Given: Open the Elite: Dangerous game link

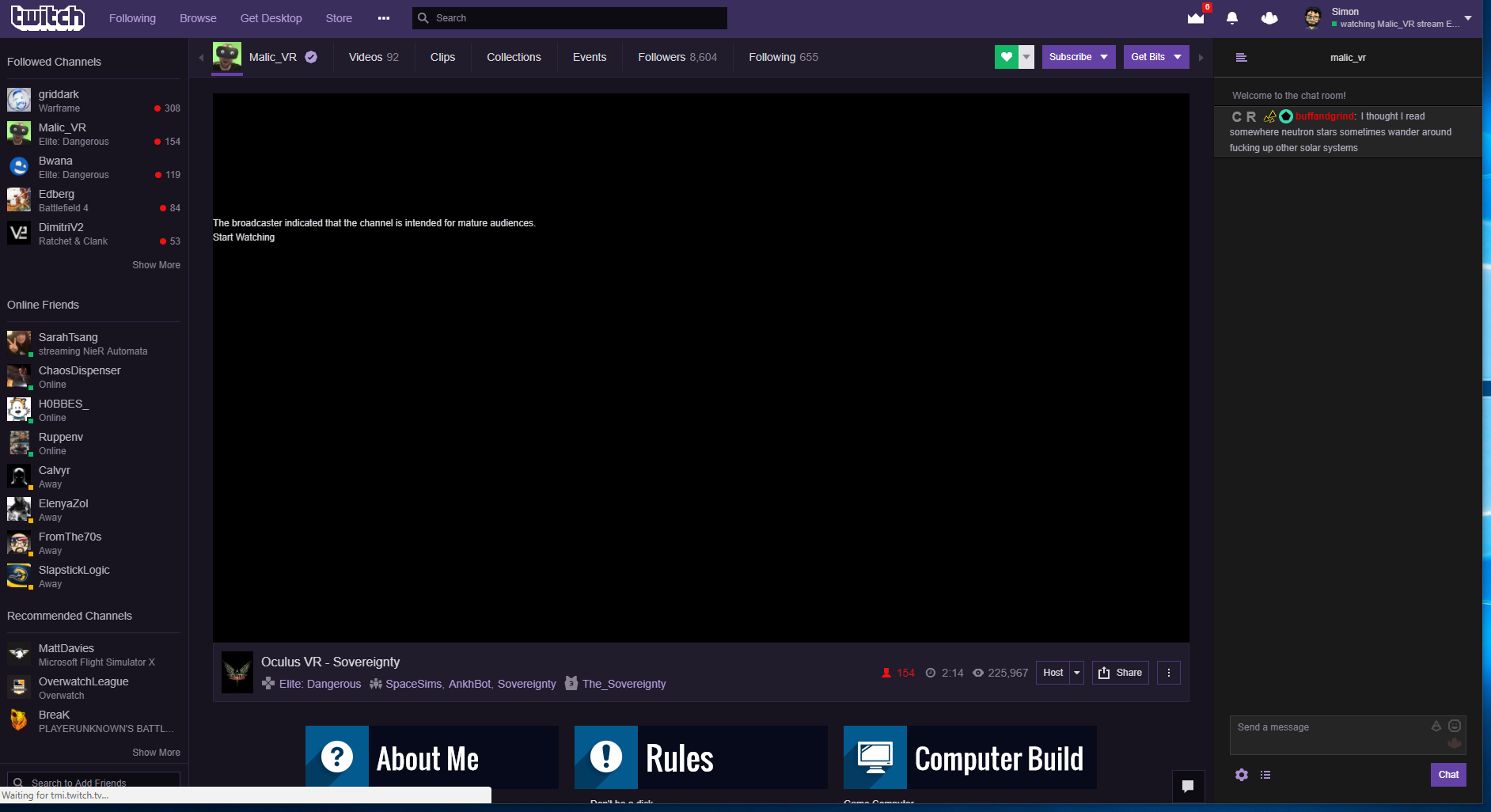Looking at the screenshot, I should 320,684.
